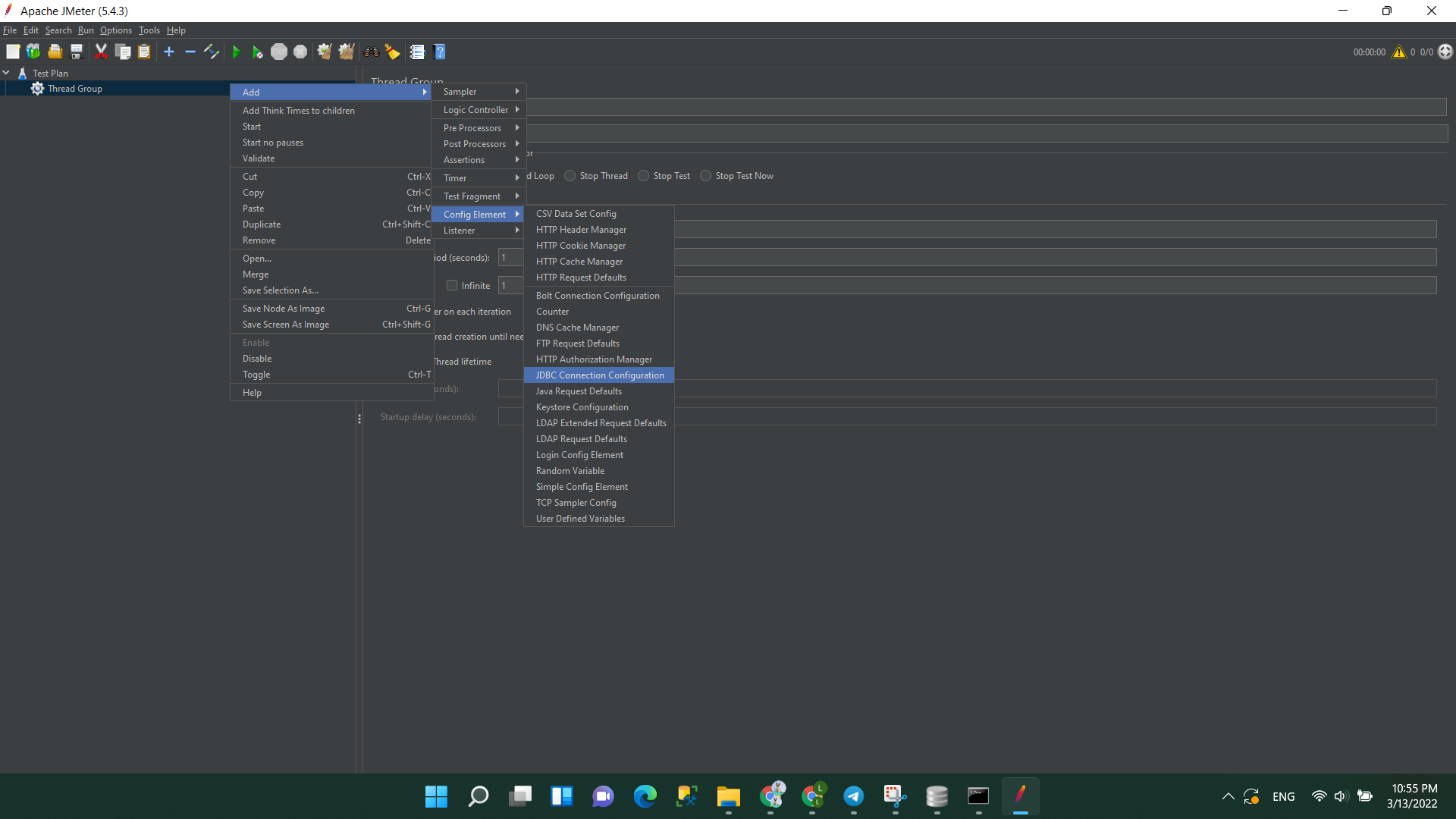Expand the Assertions submenu

479,159
